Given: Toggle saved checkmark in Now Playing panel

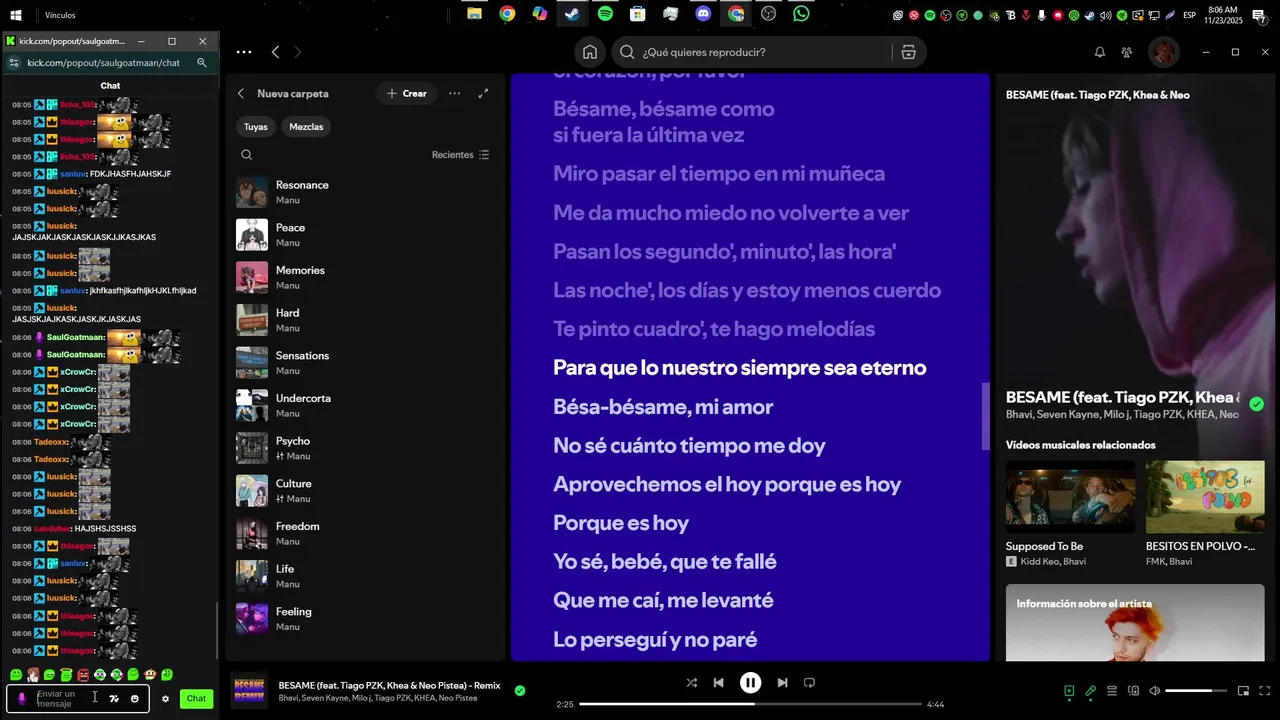Looking at the screenshot, I should [x=1257, y=404].
